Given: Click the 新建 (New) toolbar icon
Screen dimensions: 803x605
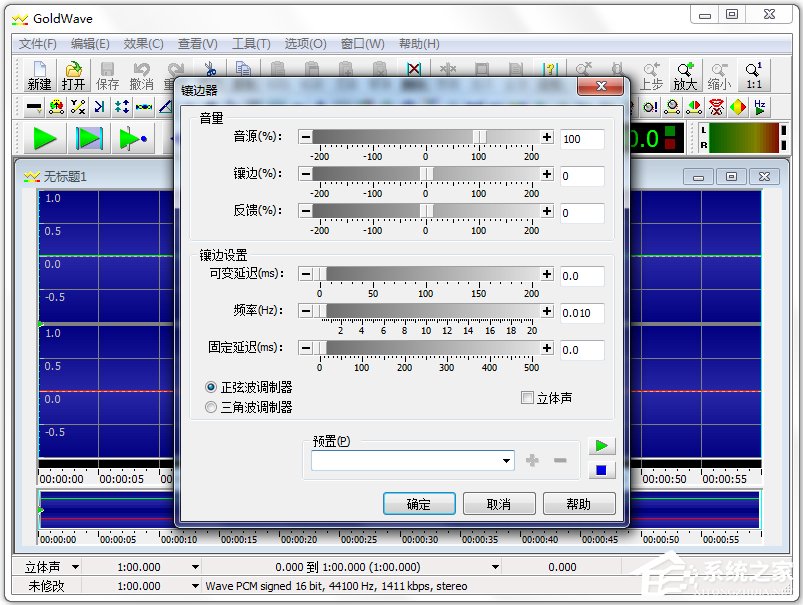Looking at the screenshot, I should click(39, 75).
